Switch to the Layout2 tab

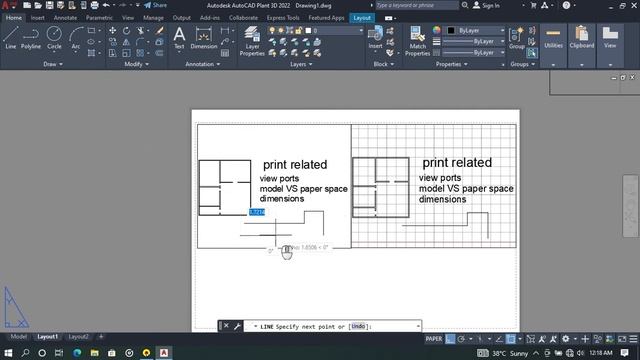point(78,337)
